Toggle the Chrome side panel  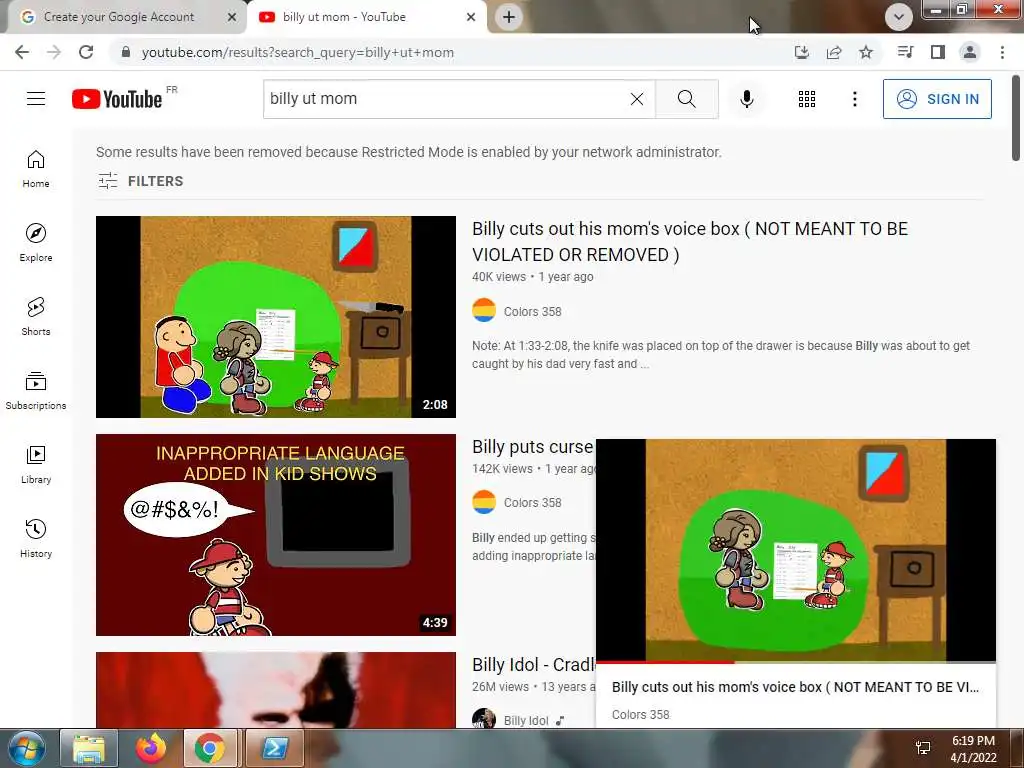938,52
